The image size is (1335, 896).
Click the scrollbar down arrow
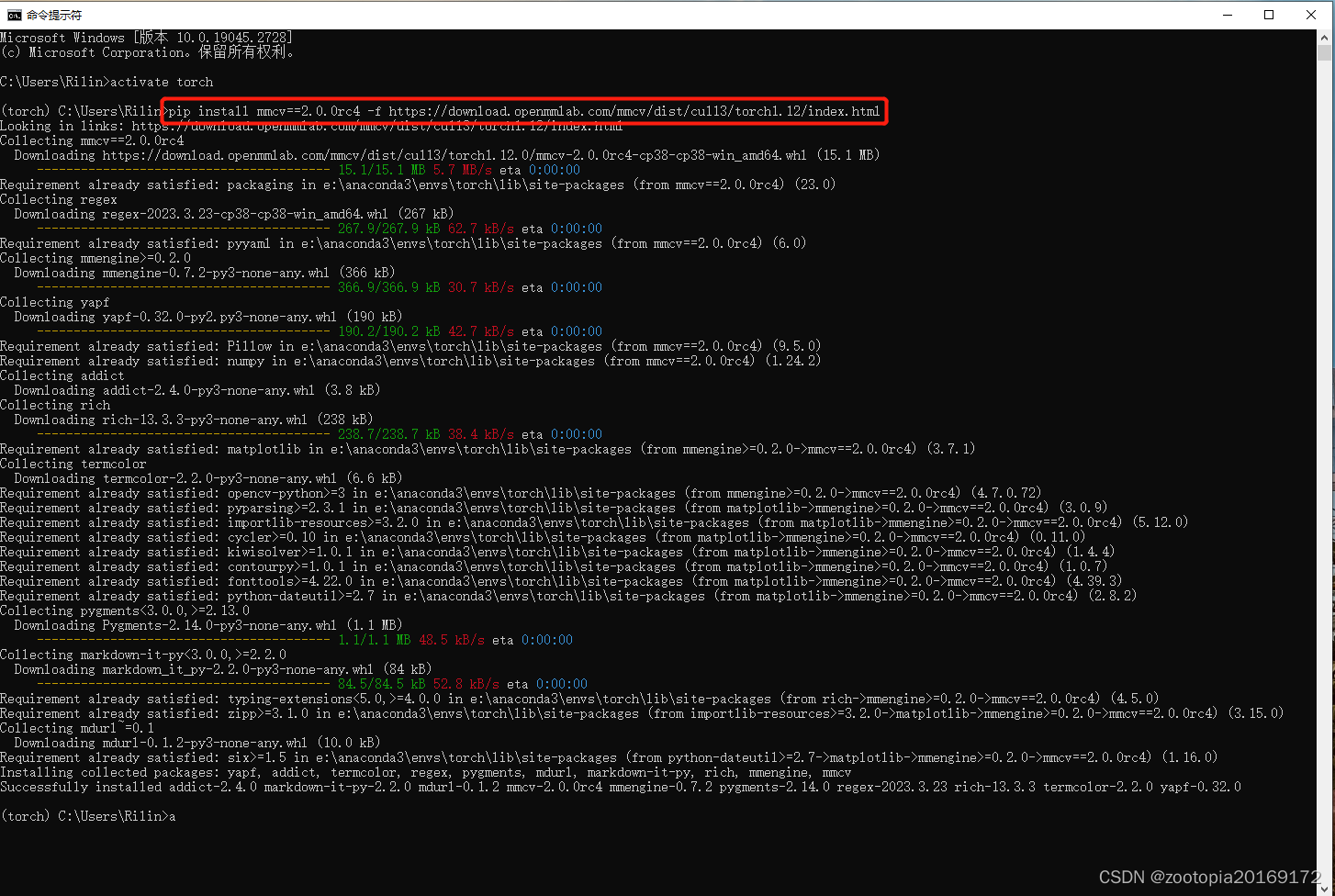pyautogui.click(x=1325, y=888)
